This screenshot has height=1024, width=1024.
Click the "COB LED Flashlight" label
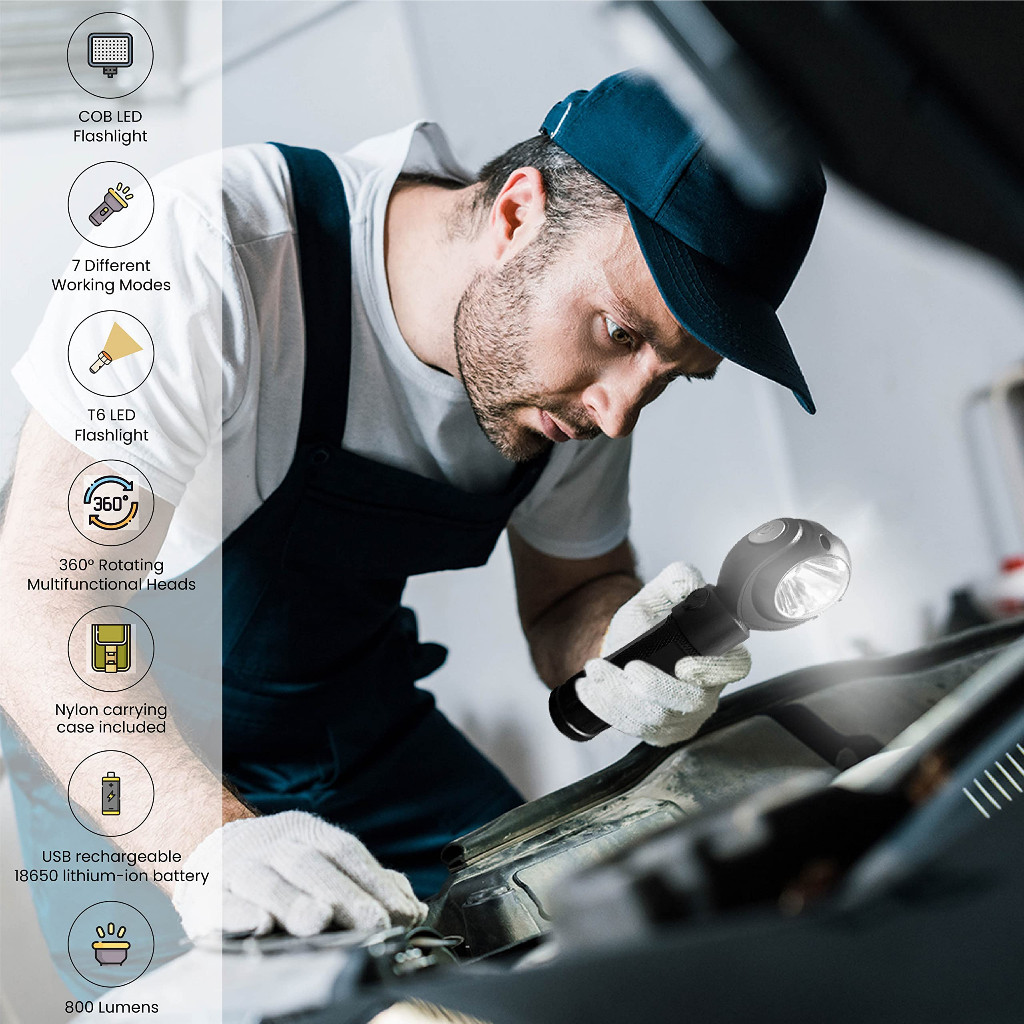[x=110, y=126]
